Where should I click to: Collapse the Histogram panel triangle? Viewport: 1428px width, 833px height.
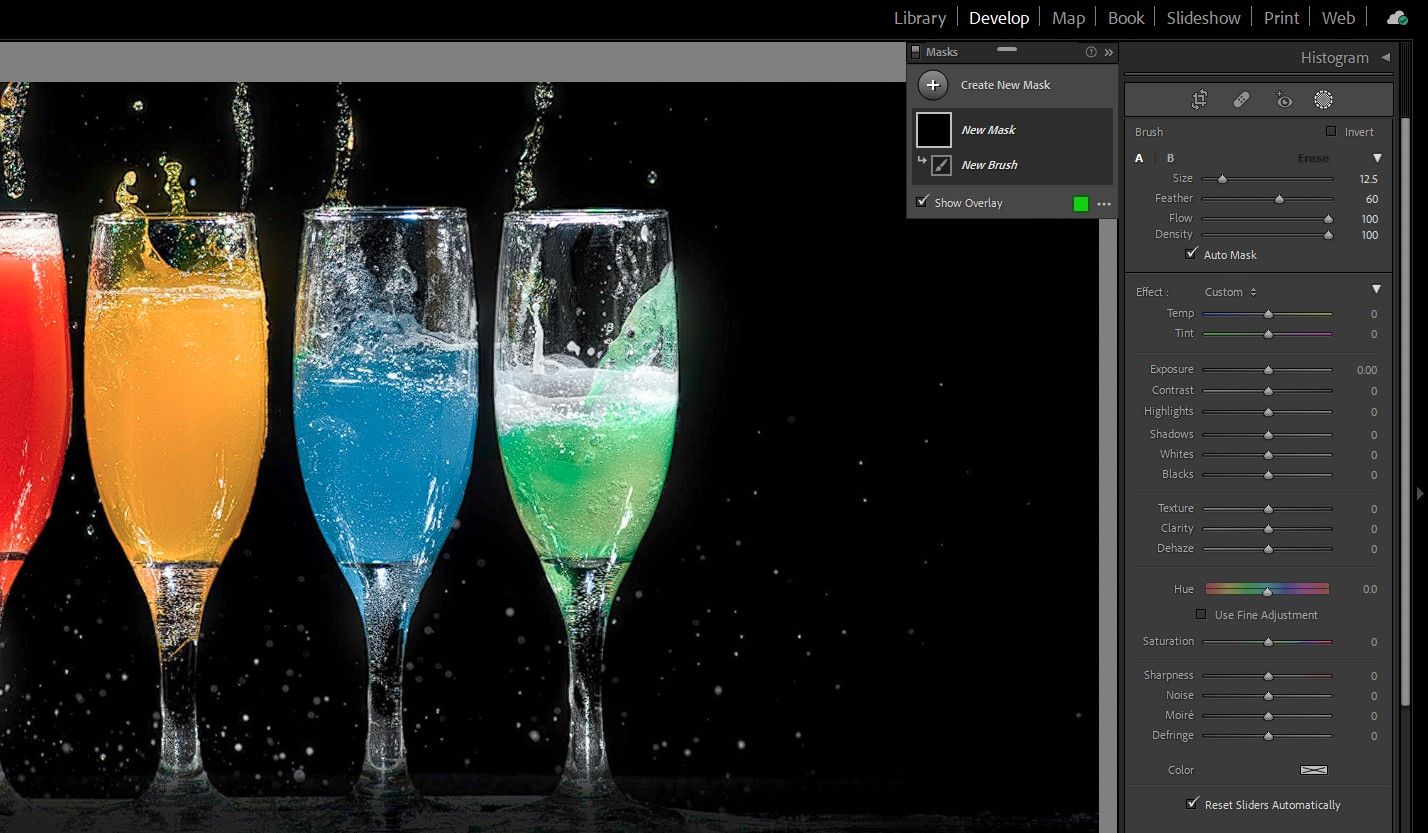click(1385, 57)
